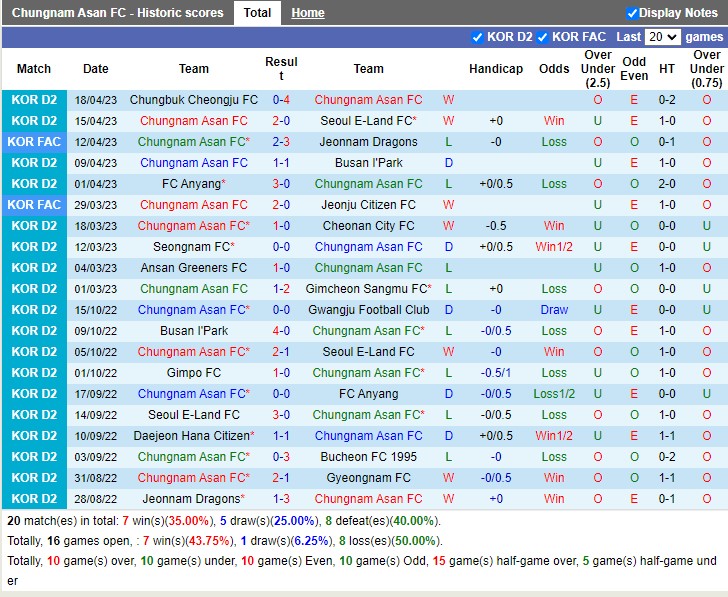Click the Loss1/2 odds on 17/09/22
Image resolution: width=728 pixels, height=597 pixels.
(x=554, y=394)
